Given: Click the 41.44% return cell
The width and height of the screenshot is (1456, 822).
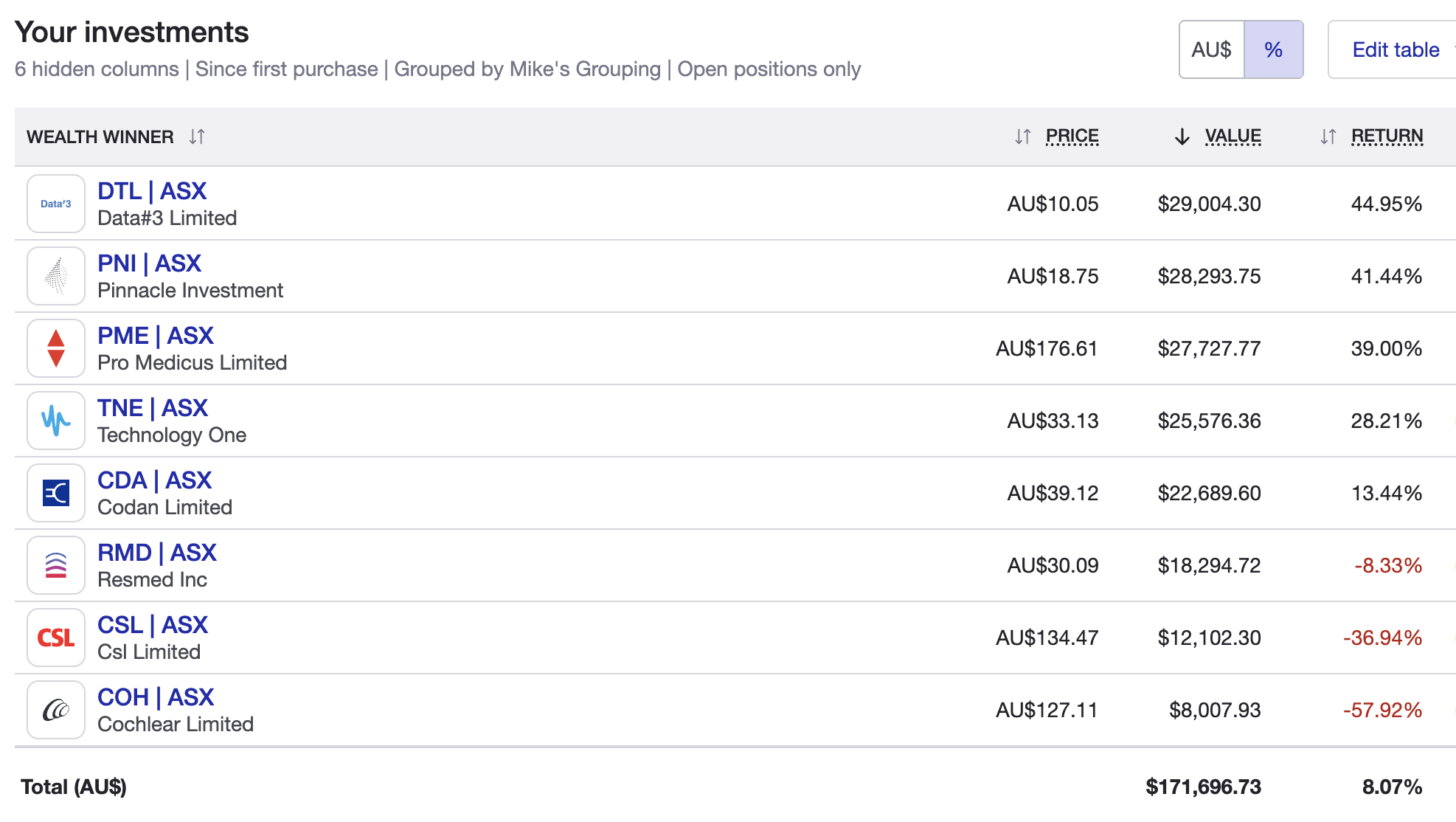Looking at the screenshot, I should pos(1387,276).
